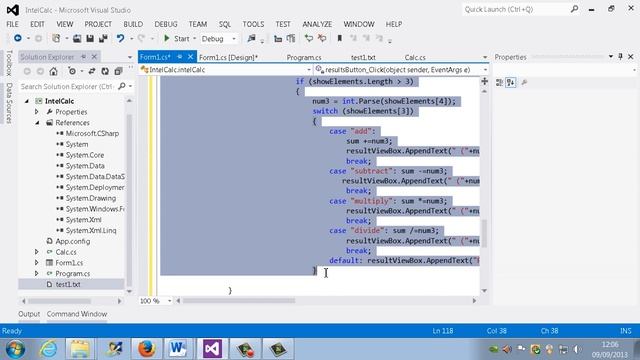This screenshot has width=640, height=360.
Task: Open the TOOLS menu
Action: pyautogui.click(x=253, y=24)
